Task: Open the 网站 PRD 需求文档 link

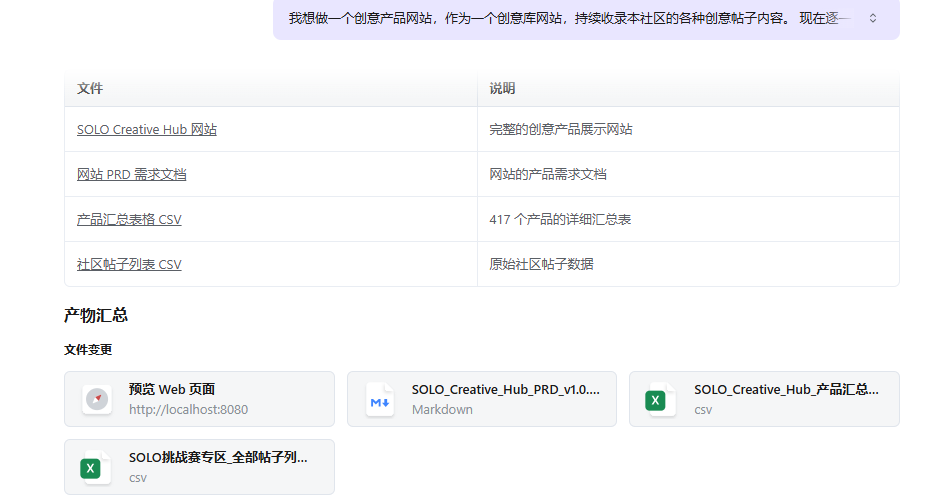Action: click(131, 174)
